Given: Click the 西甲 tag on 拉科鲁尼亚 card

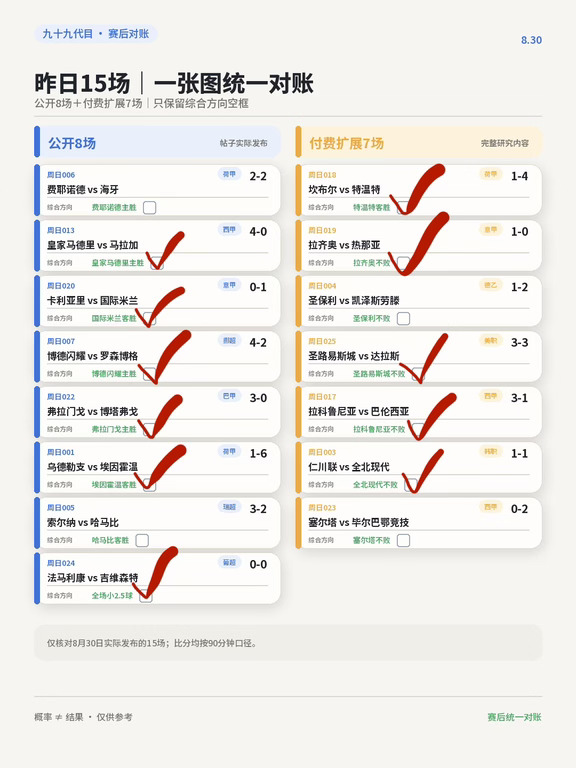Looking at the screenshot, I should [x=490, y=396].
